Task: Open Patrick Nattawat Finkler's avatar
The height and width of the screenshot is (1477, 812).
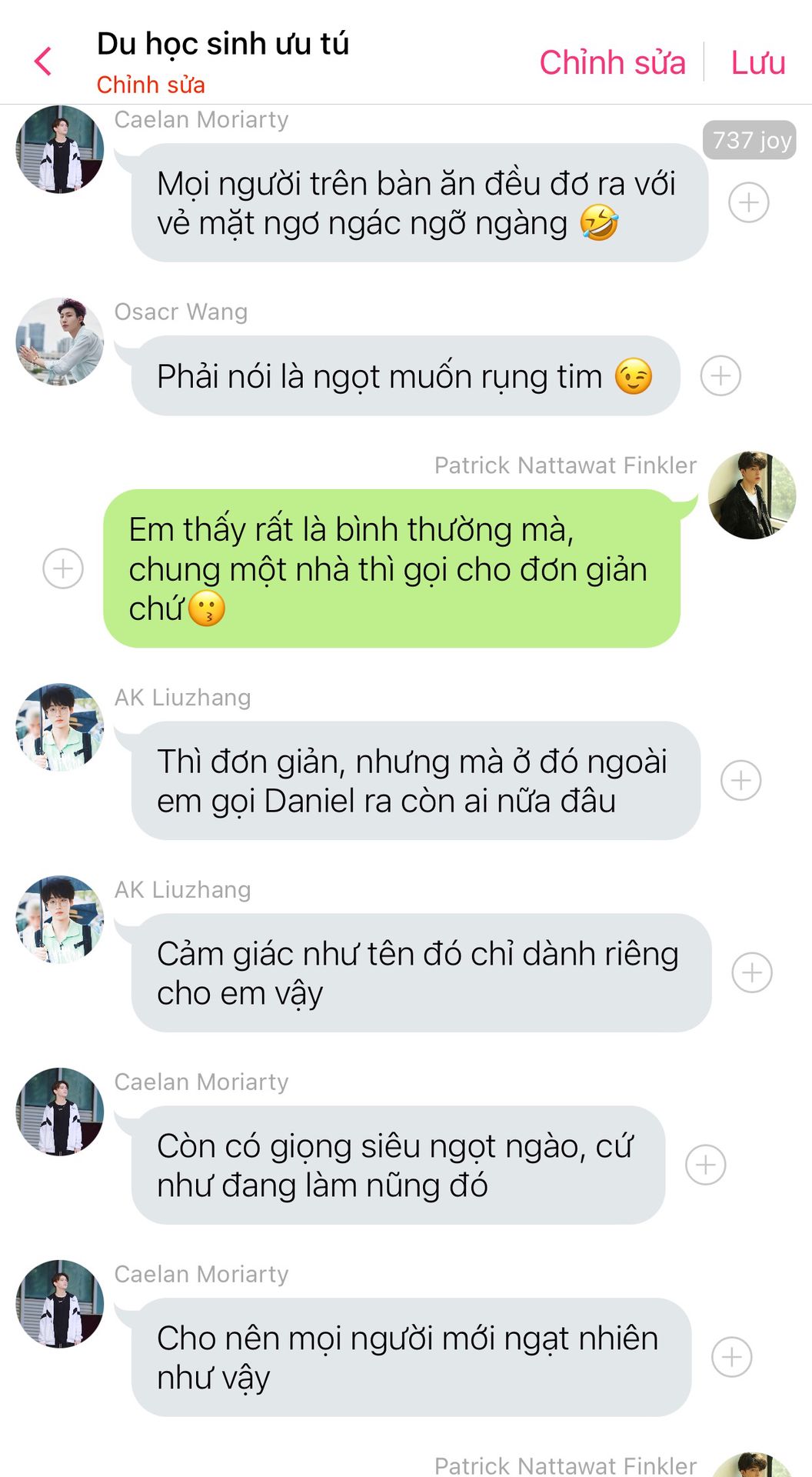Action: [752, 495]
